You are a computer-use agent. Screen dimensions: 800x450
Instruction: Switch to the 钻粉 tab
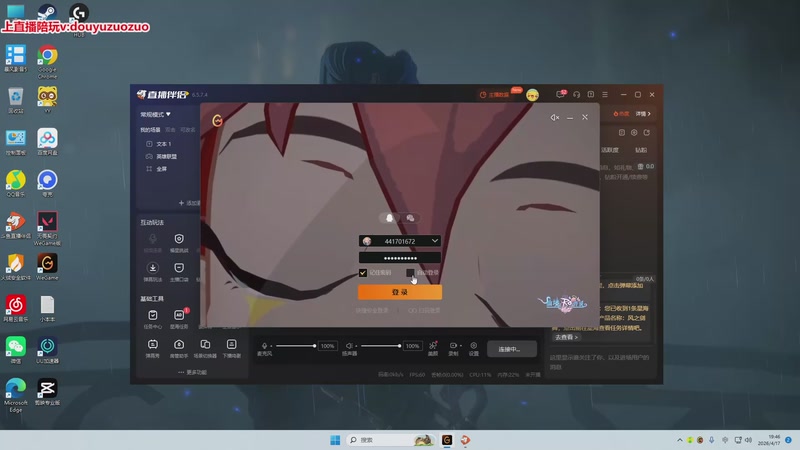point(641,150)
